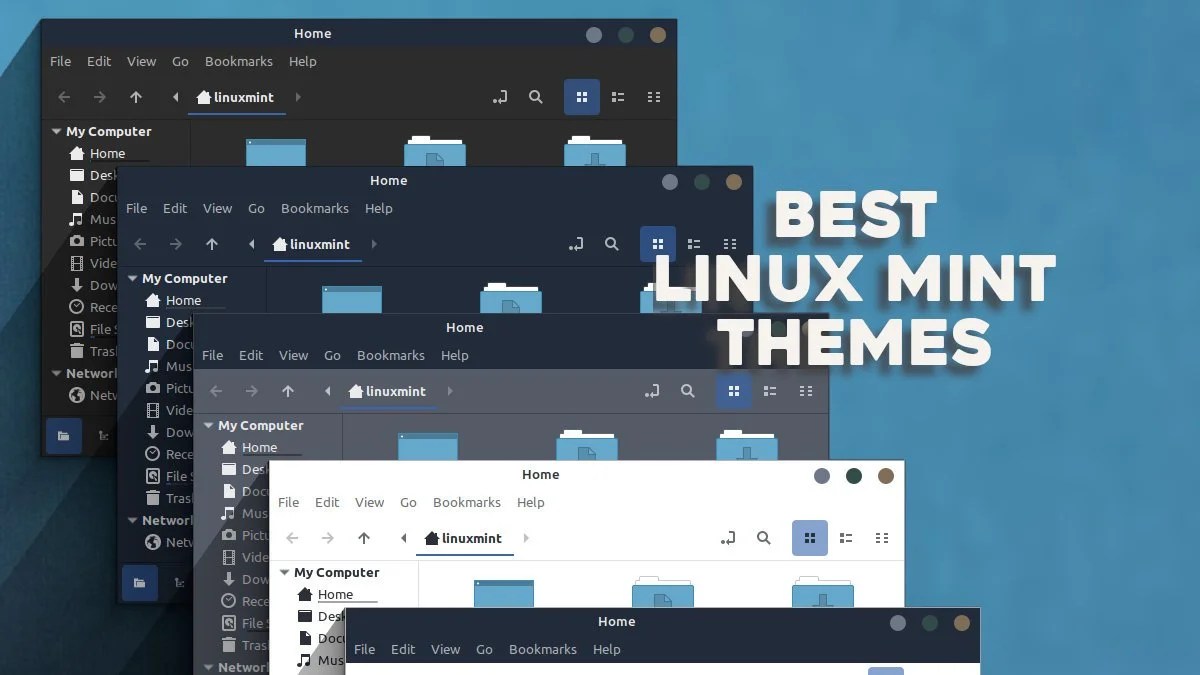Select list view in the third gray window
This screenshot has width=1200, height=675.
pos(770,391)
